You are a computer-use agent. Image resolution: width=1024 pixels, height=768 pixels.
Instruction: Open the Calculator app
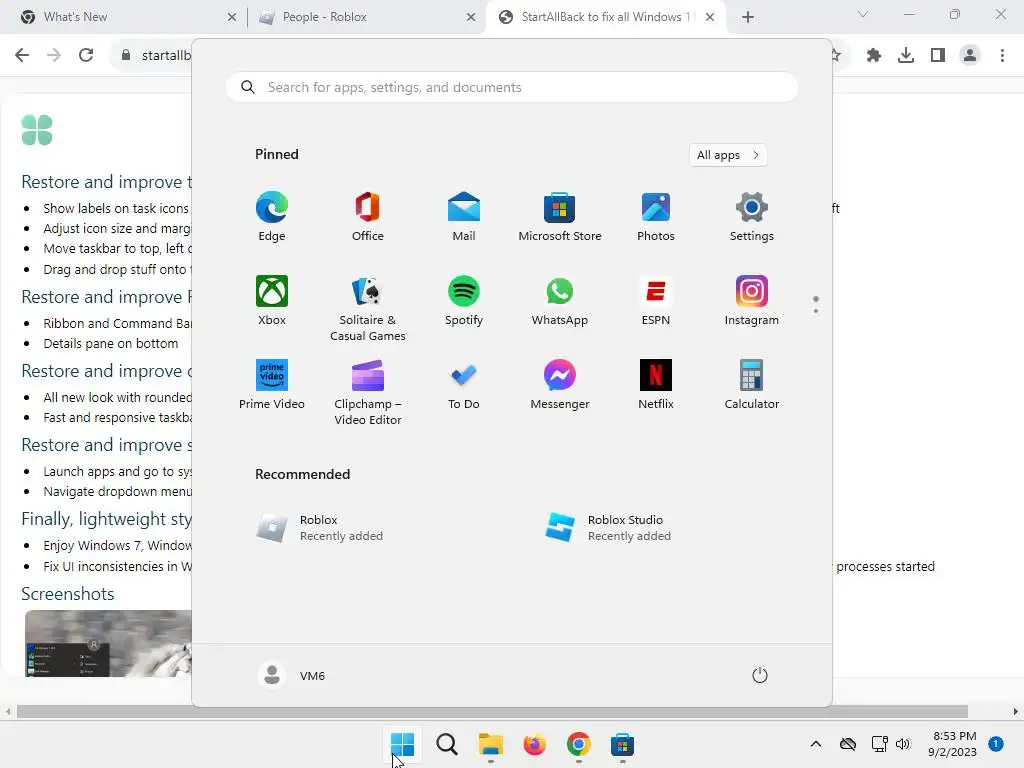[x=752, y=385]
